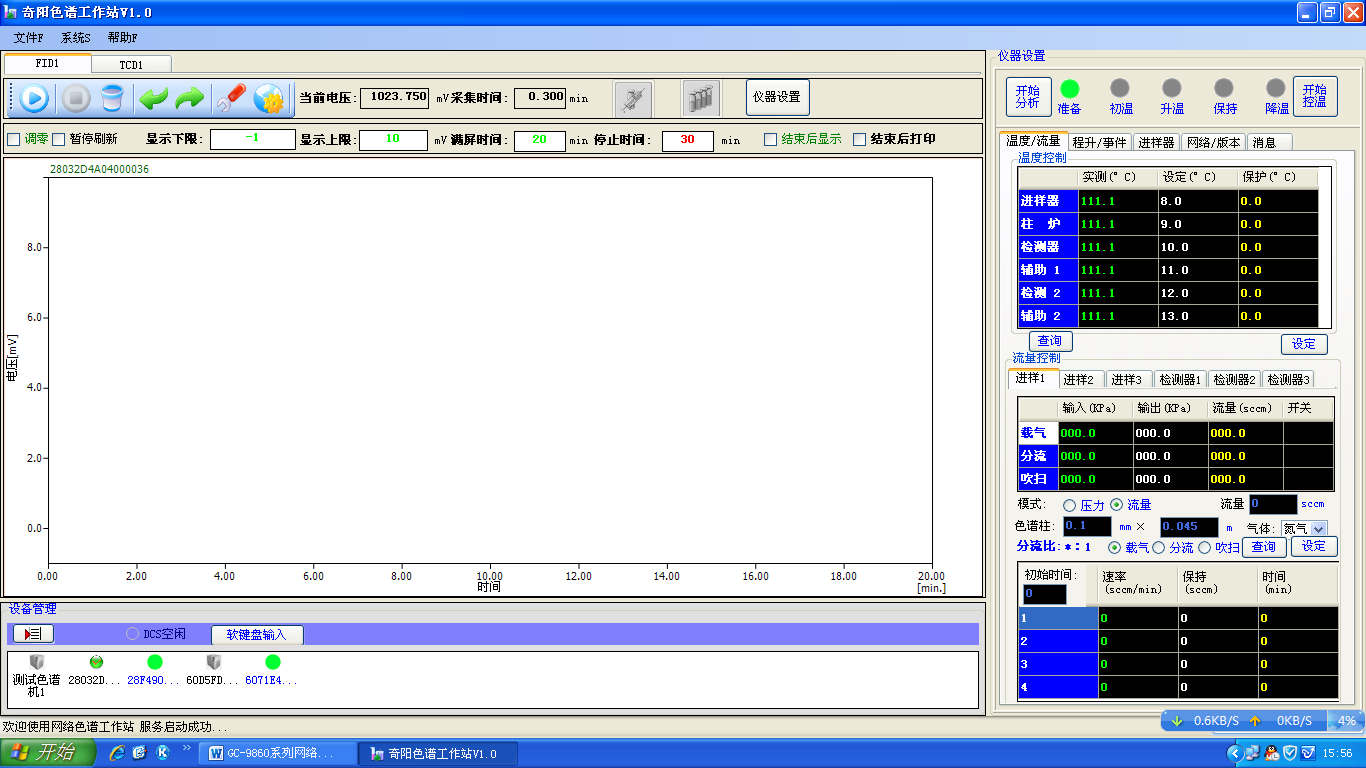Open the 文件F menu

tap(28, 37)
